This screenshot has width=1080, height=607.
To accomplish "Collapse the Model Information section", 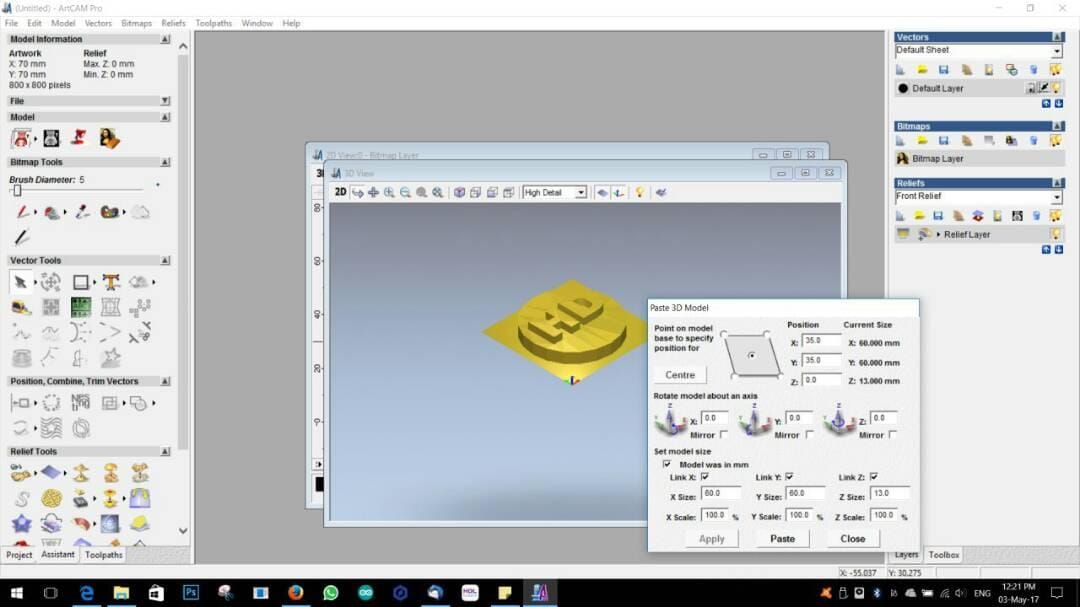I will 165,39.
